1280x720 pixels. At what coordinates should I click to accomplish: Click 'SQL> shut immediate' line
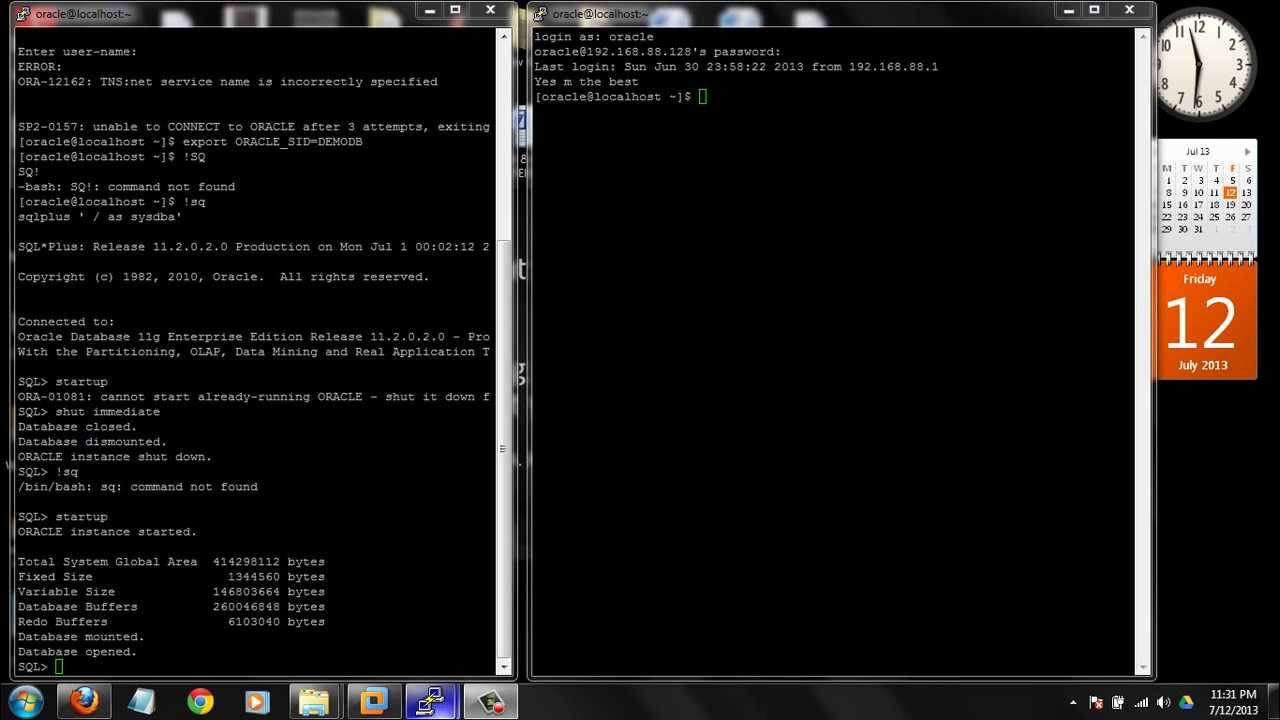click(88, 412)
